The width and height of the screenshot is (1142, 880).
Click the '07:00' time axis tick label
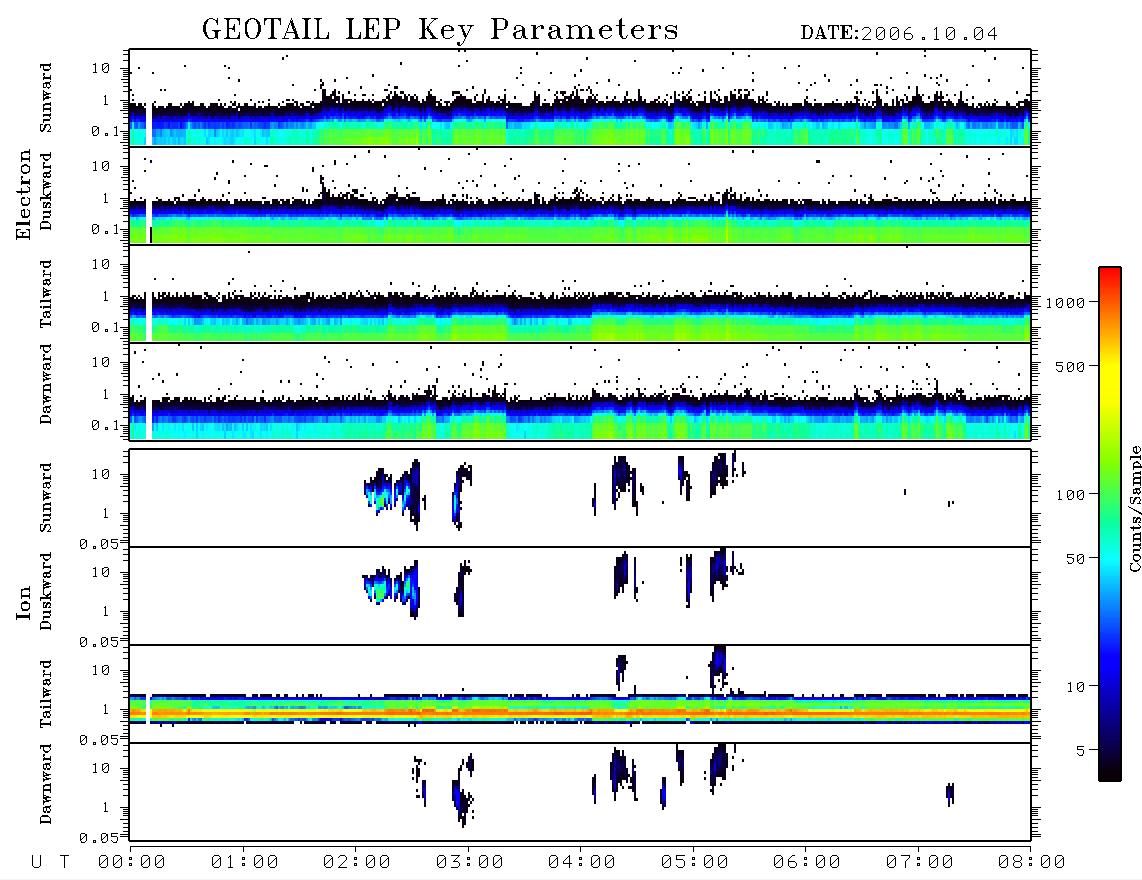(x=920, y=863)
